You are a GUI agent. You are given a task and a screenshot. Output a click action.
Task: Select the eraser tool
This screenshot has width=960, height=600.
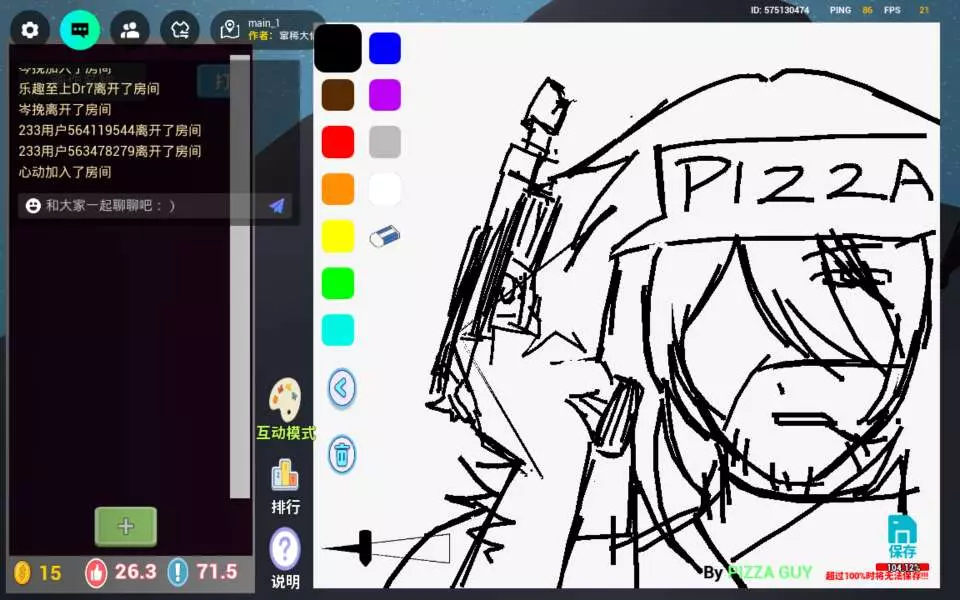pos(384,236)
